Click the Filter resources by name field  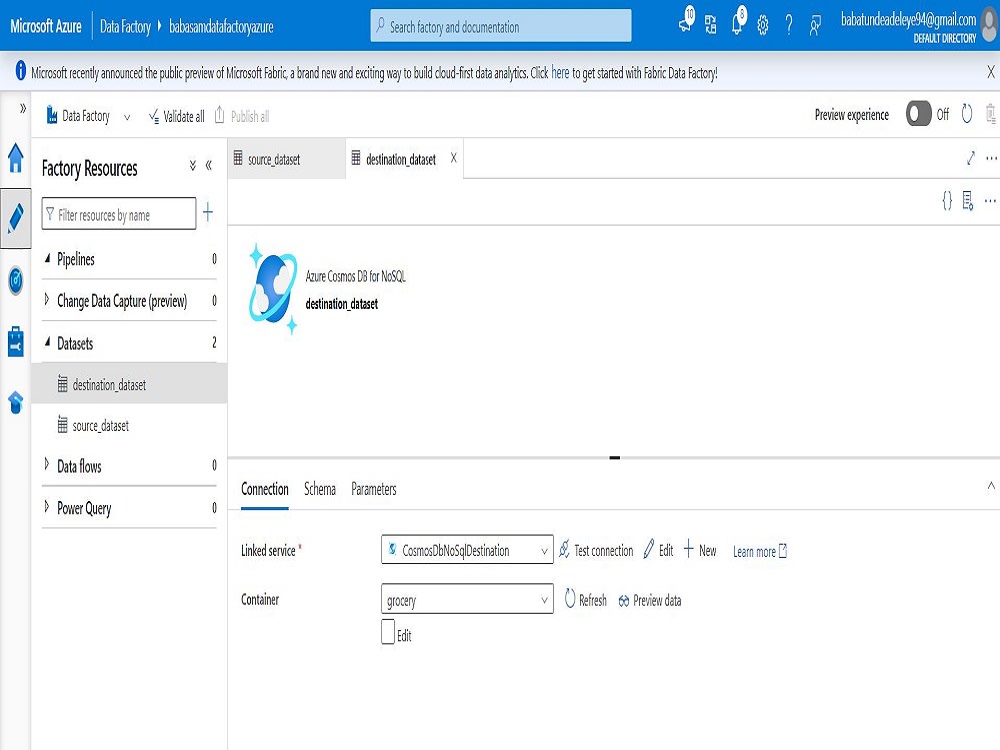(119, 213)
